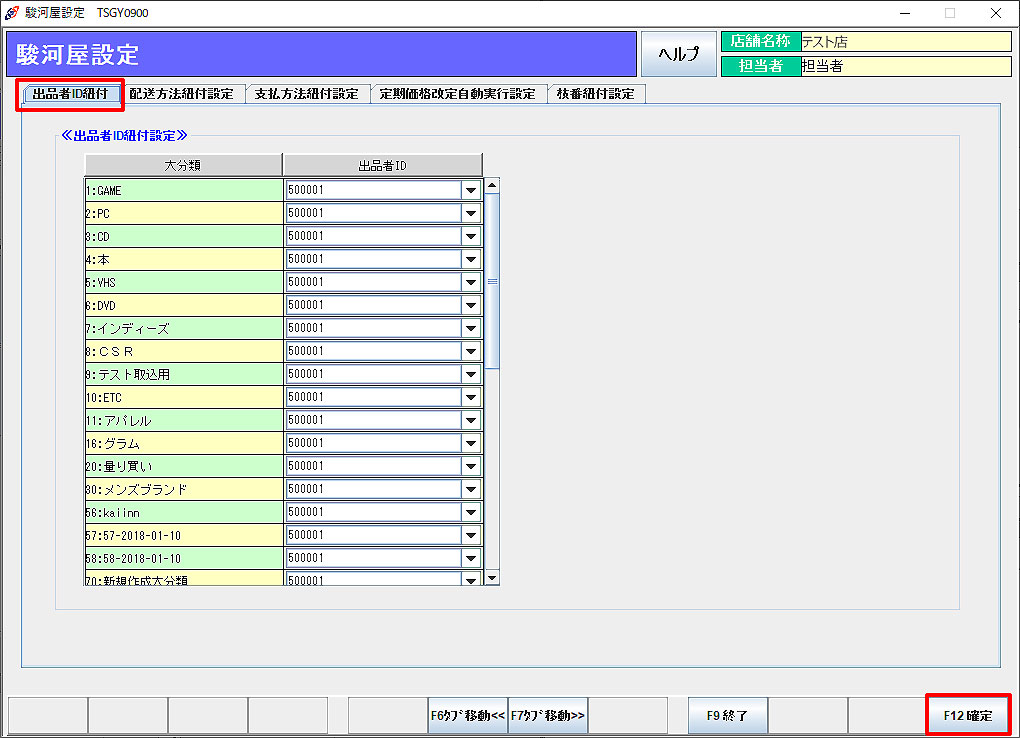
Task: Open the 出品者ID紐付 tab
Action: click(70, 94)
